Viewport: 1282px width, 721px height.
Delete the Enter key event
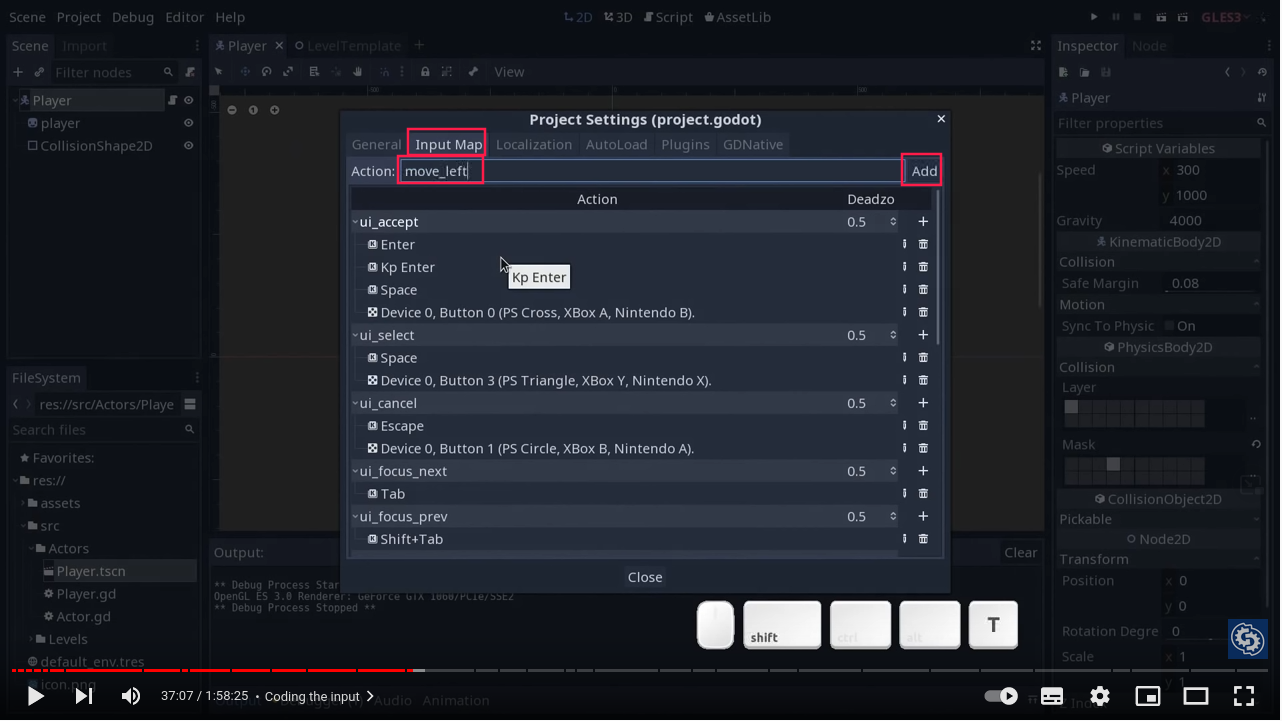pos(923,244)
